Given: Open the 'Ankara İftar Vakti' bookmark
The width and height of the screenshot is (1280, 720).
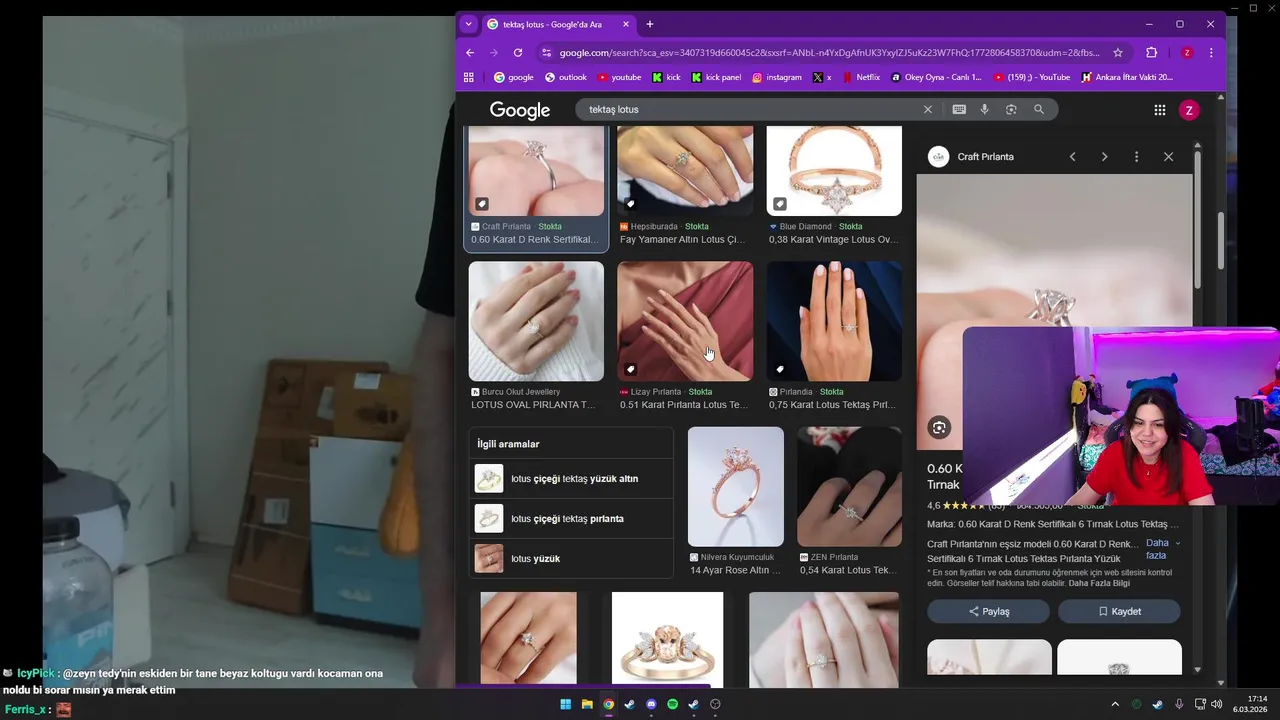Looking at the screenshot, I should [1127, 77].
